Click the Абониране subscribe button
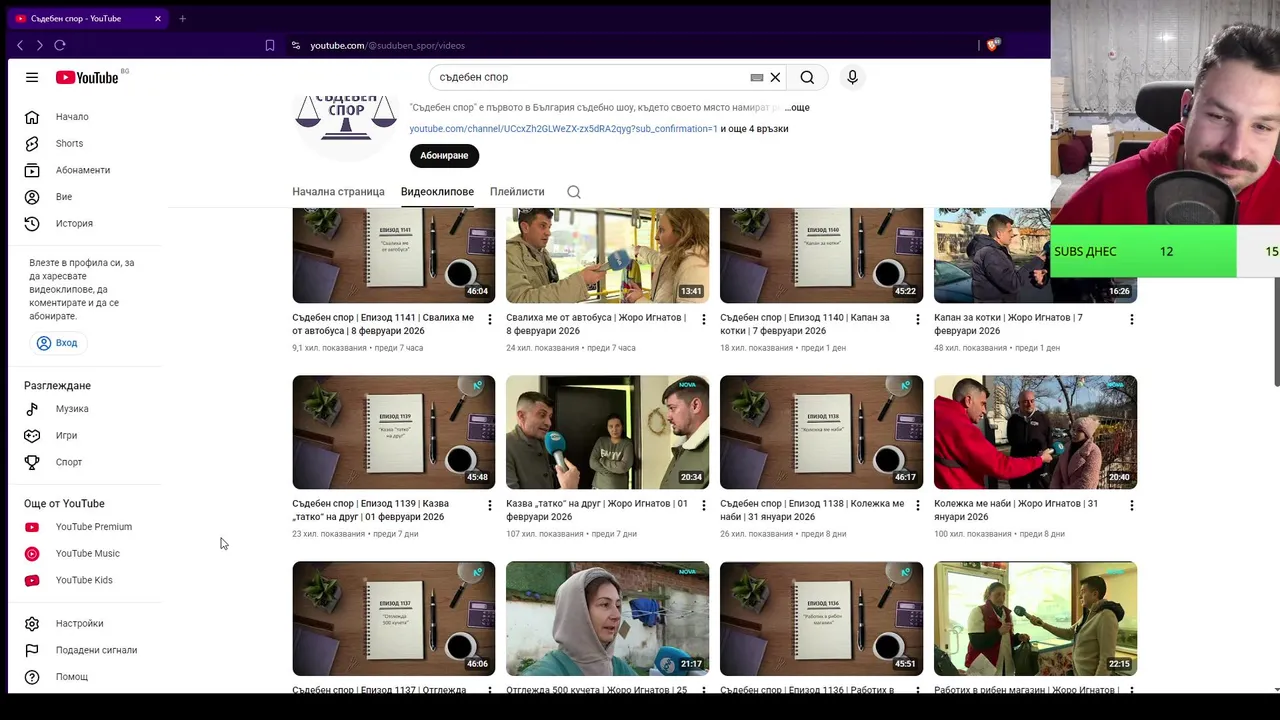The height and width of the screenshot is (720, 1280). coord(444,156)
